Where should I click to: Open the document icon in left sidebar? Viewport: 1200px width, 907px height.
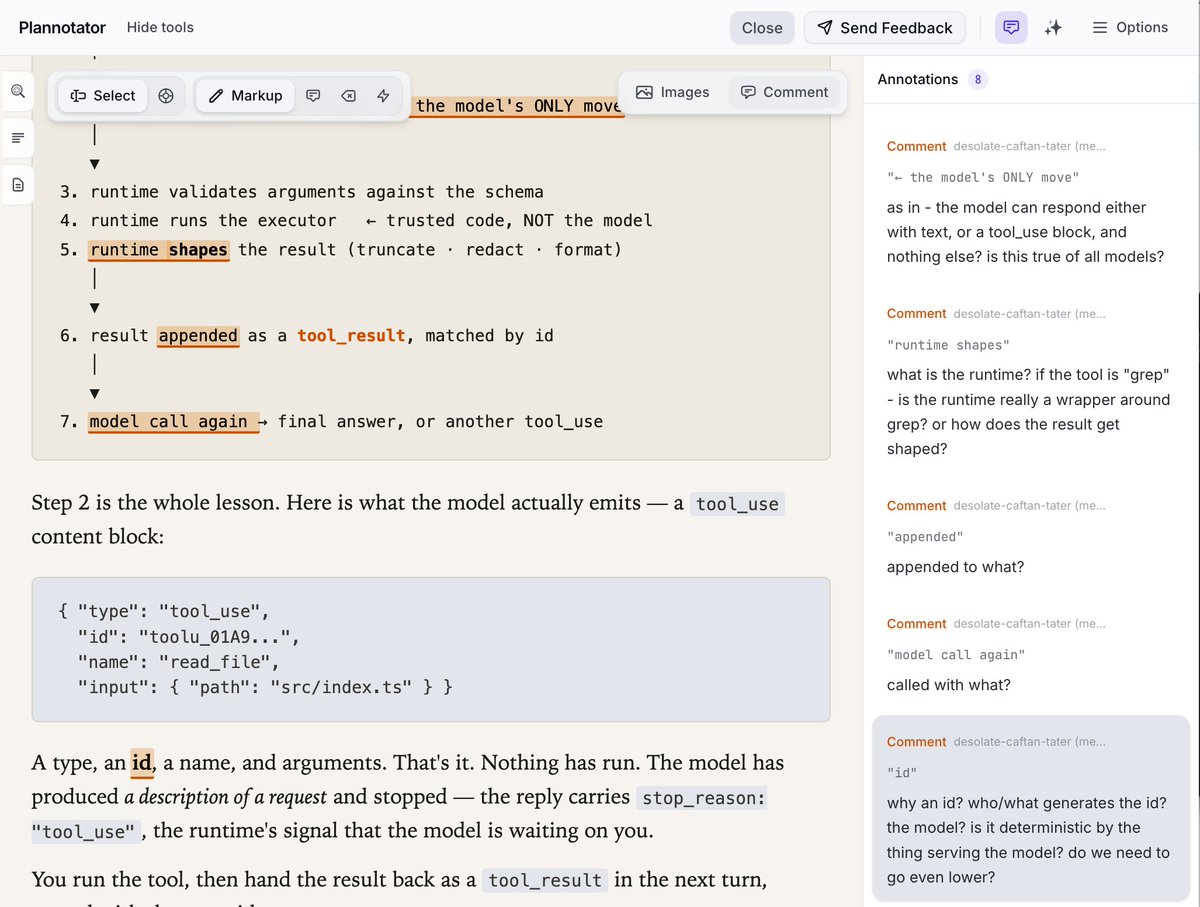click(x=17, y=185)
